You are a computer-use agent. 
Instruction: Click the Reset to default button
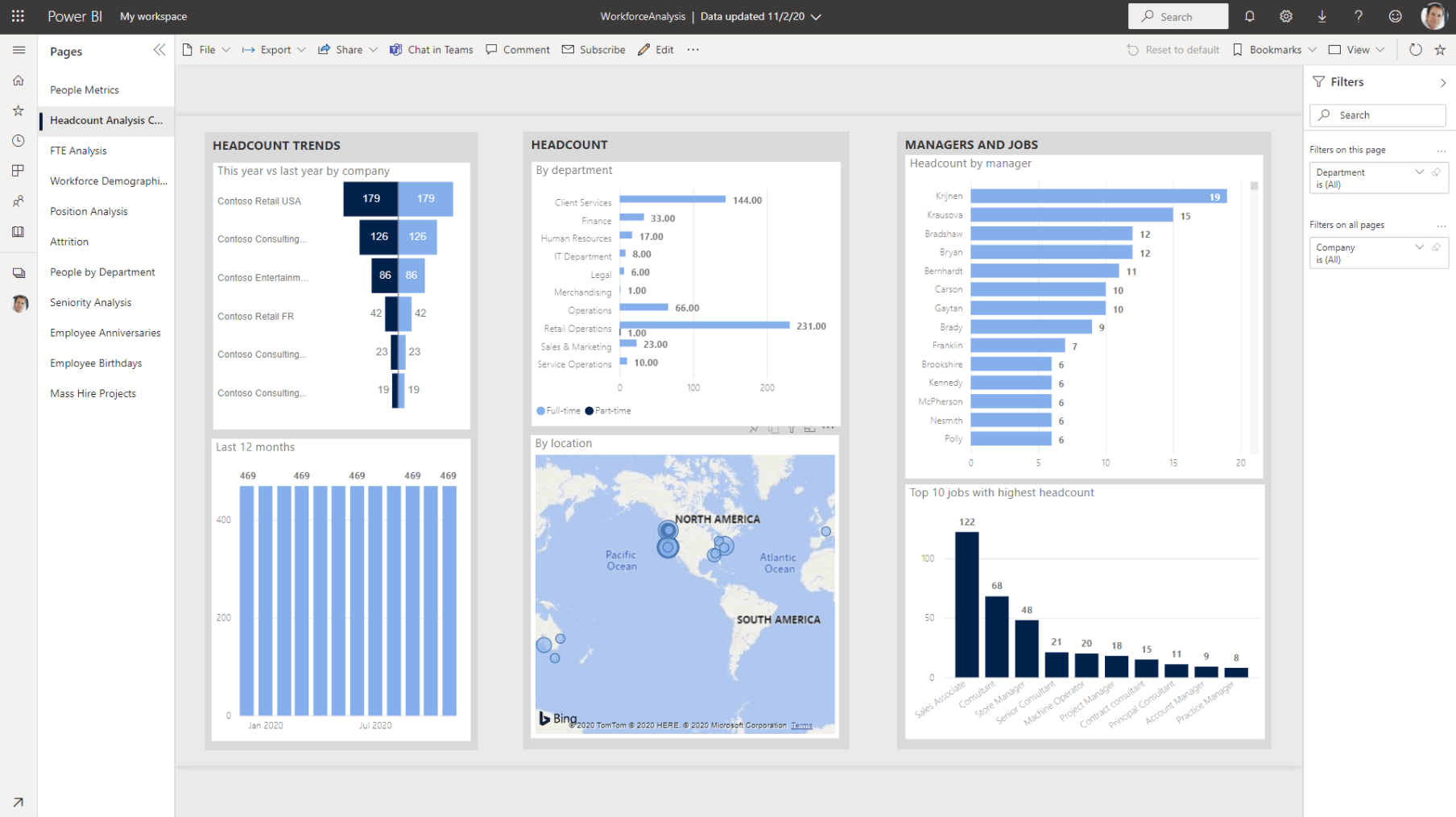1173,49
